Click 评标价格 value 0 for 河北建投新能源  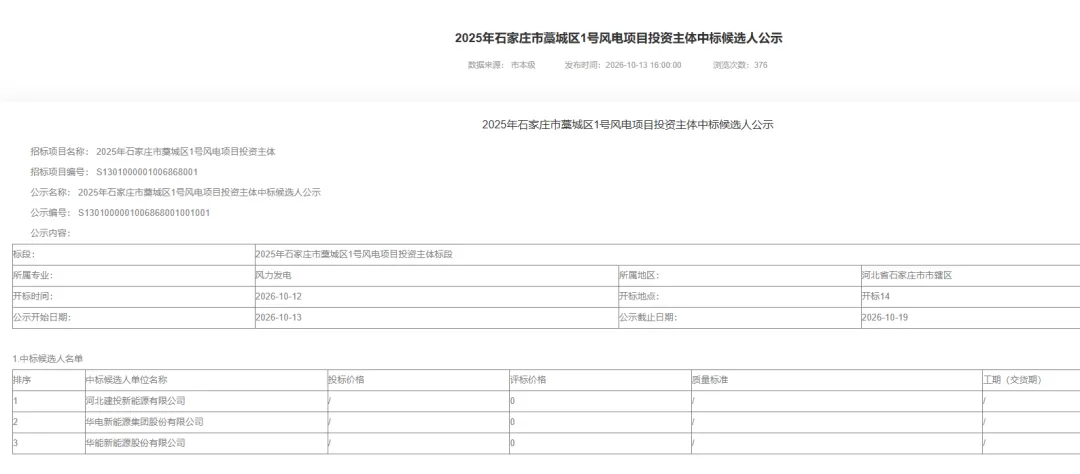[x=600, y=401]
